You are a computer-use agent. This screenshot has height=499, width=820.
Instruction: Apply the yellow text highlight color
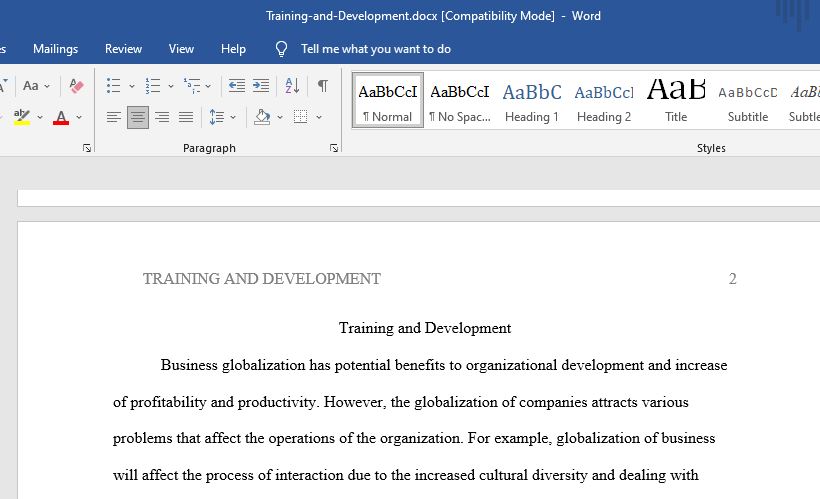click(21, 117)
